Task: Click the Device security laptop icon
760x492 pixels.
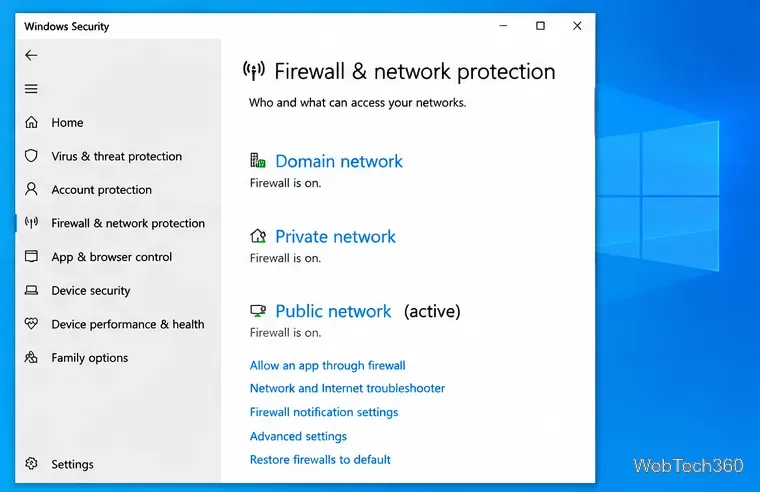Action: click(x=31, y=290)
